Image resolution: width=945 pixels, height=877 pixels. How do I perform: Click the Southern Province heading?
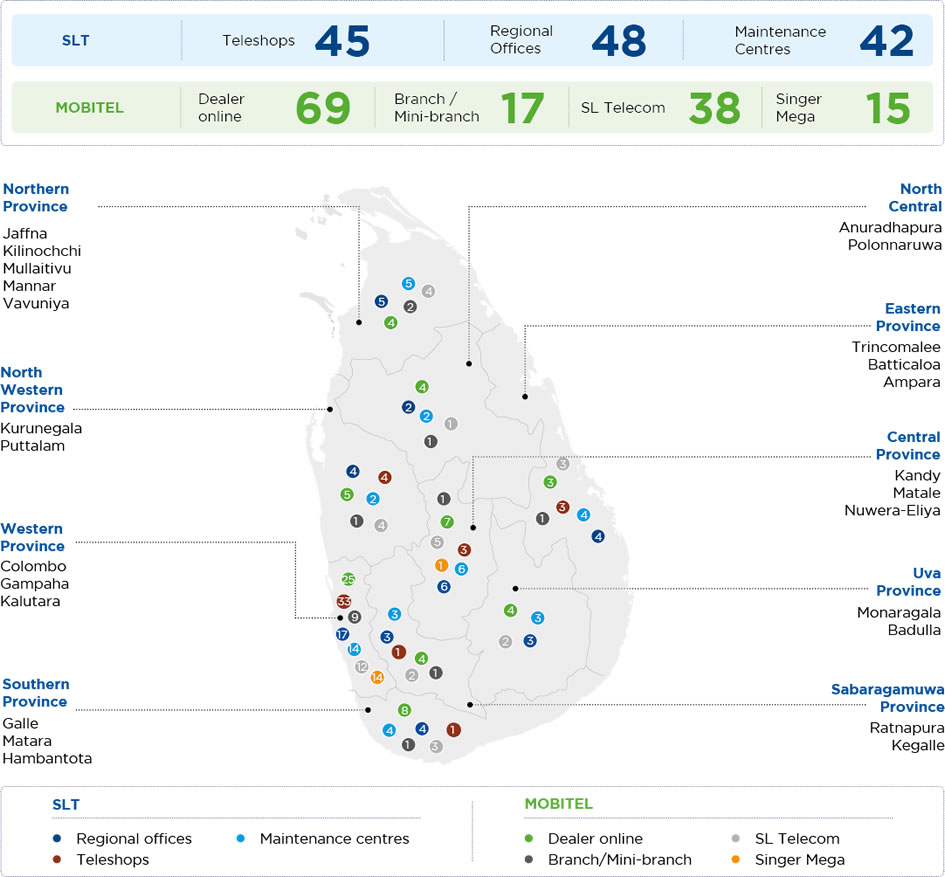coord(36,693)
